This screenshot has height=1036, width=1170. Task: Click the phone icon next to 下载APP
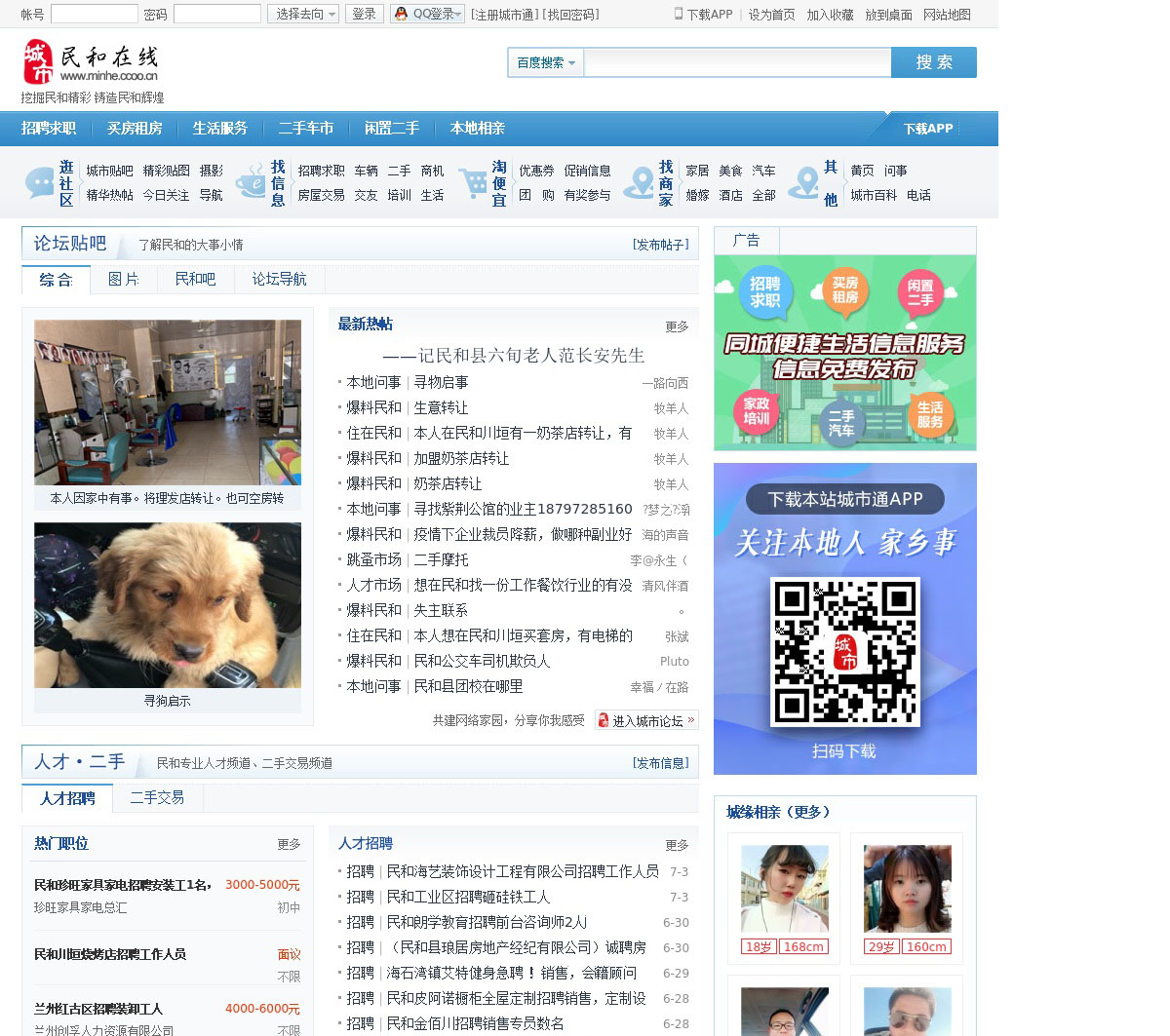point(679,14)
